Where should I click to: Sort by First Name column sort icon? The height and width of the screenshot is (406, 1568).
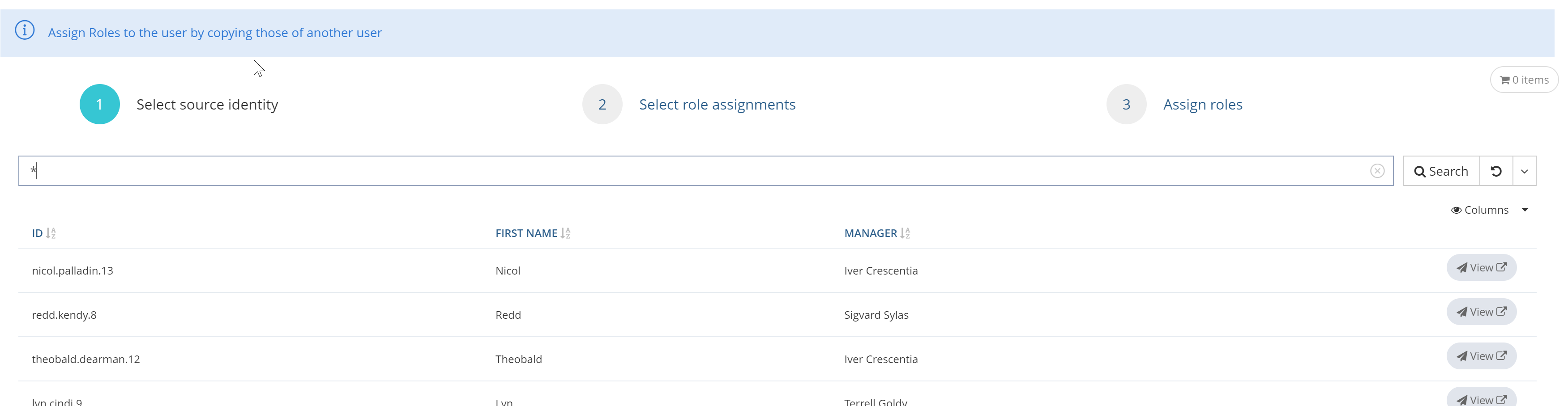coord(565,233)
